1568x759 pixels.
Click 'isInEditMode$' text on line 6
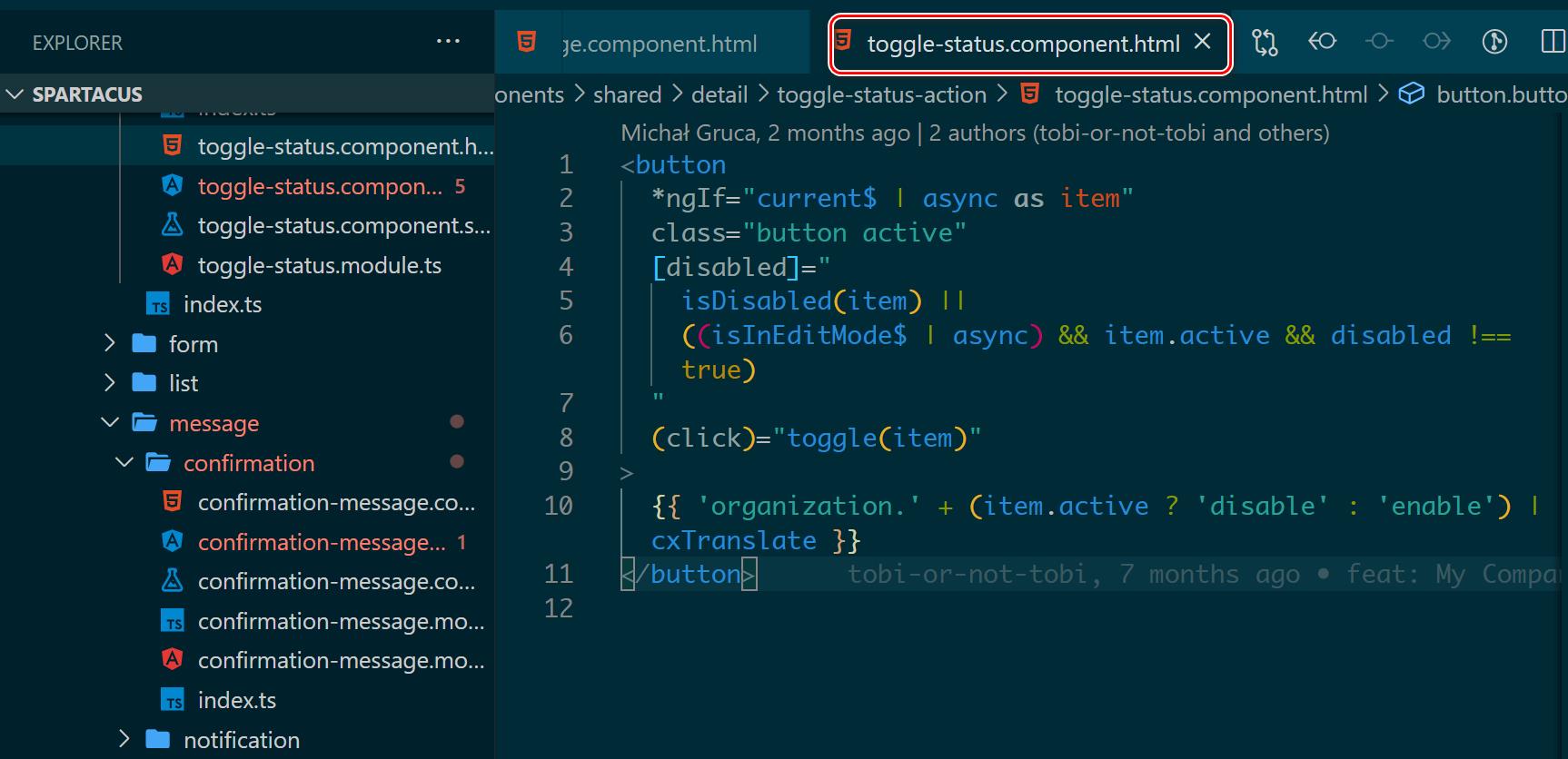pos(809,335)
